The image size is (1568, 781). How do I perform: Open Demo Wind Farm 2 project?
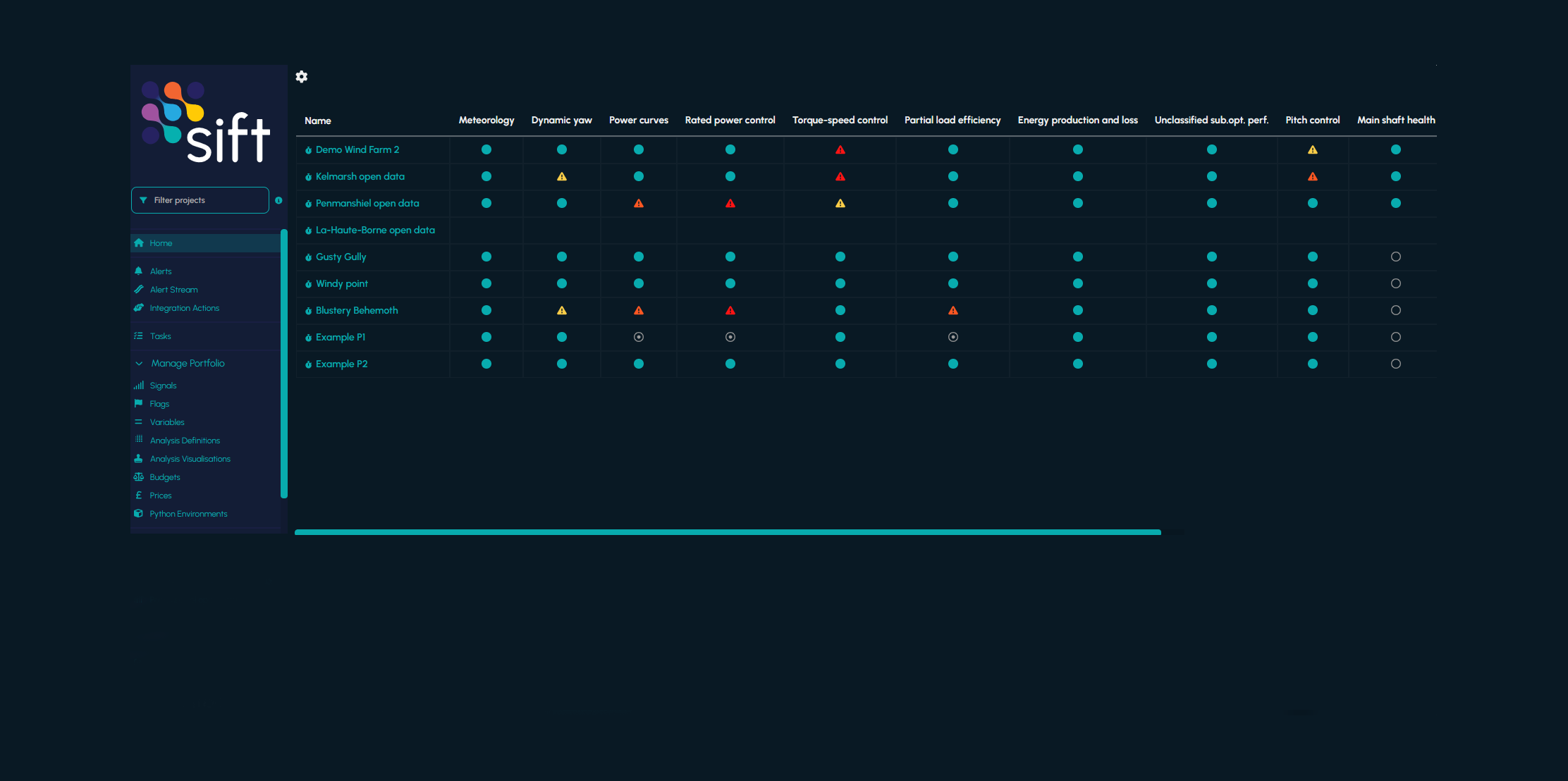357,150
